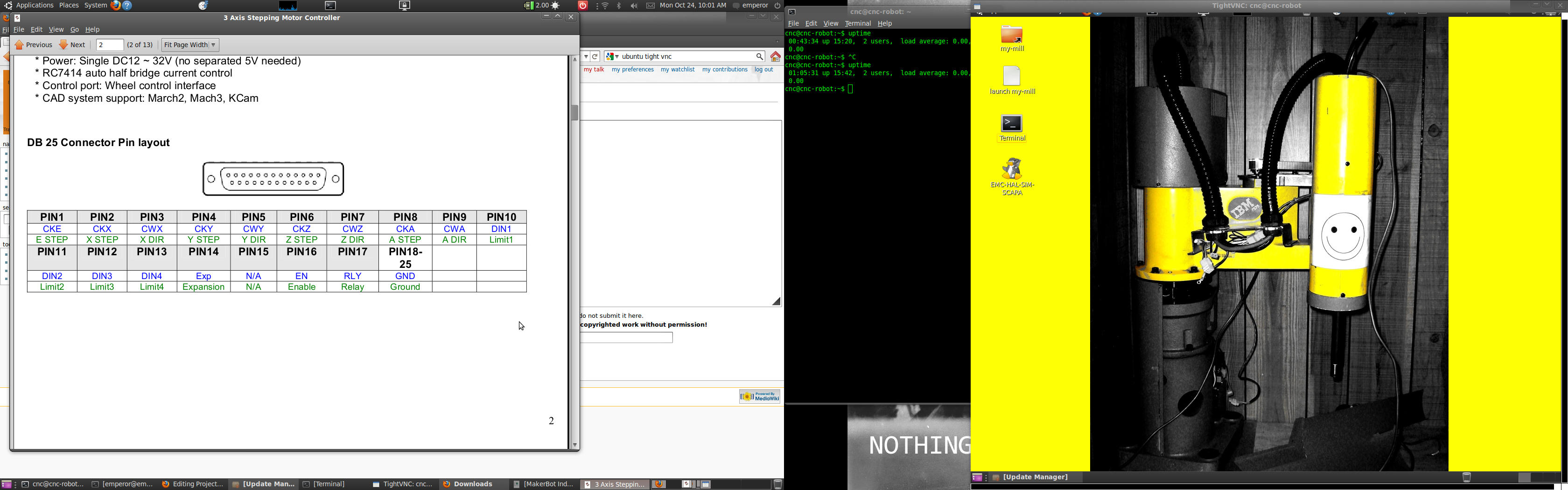The height and width of the screenshot is (490, 1568).
Task: Select Terminal launcher icon on VNC desktop
Action: point(1012,128)
